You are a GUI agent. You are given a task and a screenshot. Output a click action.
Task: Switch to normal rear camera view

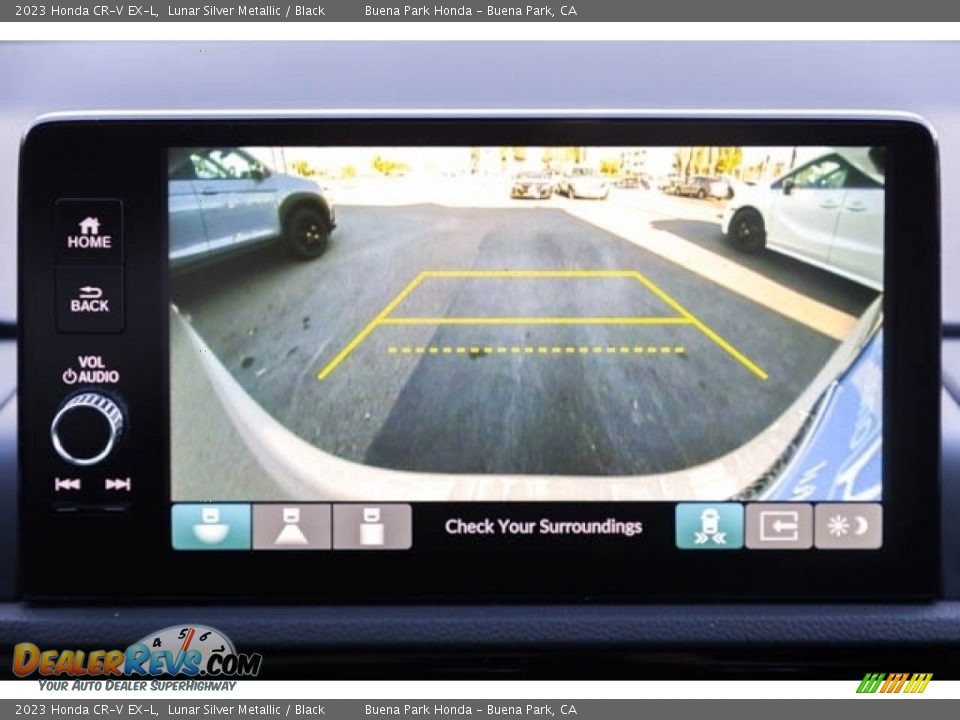(x=291, y=526)
